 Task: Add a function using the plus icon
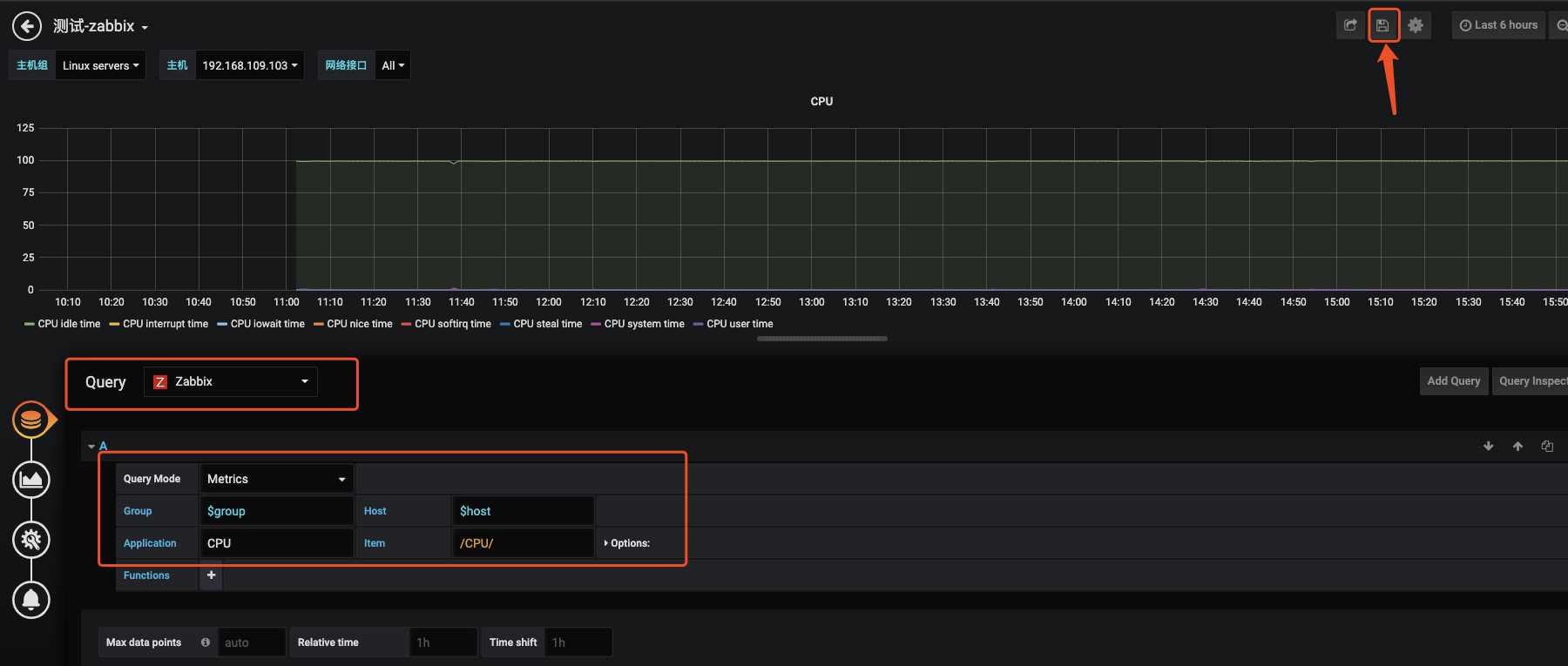[x=211, y=575]
